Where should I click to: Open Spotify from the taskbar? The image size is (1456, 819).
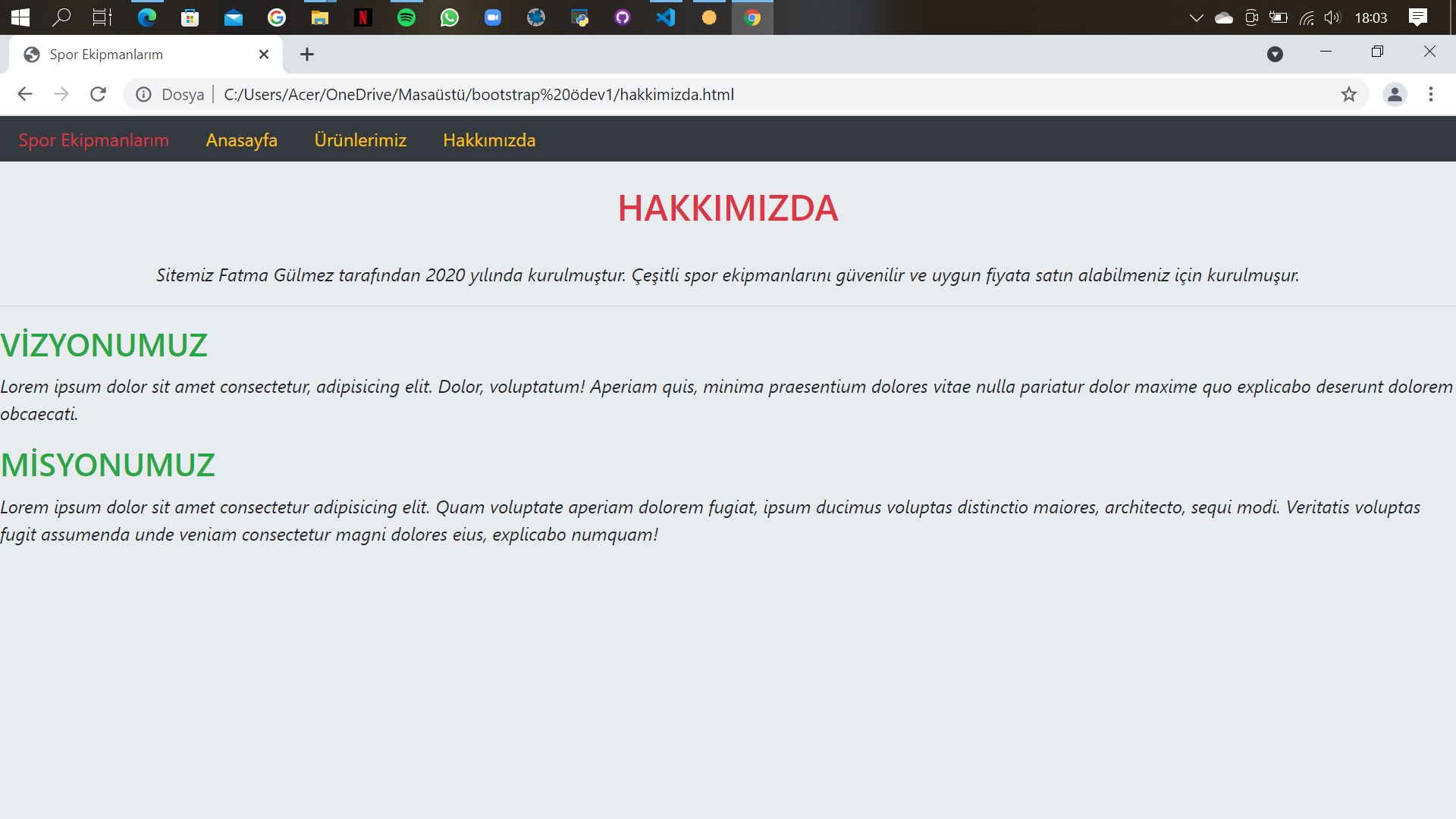point(406,17)
